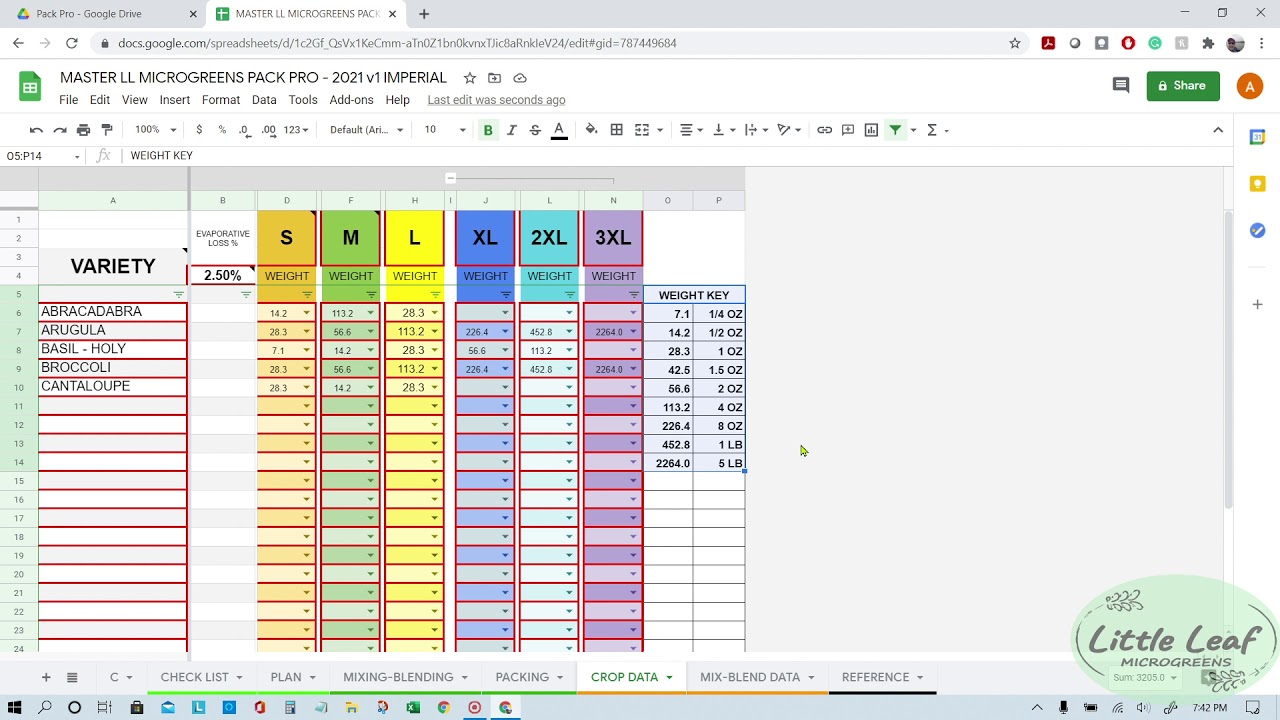The width and height of the screenshot is (1280, 720).
Task: Activate the paint format tool
Action: (107, 130)
